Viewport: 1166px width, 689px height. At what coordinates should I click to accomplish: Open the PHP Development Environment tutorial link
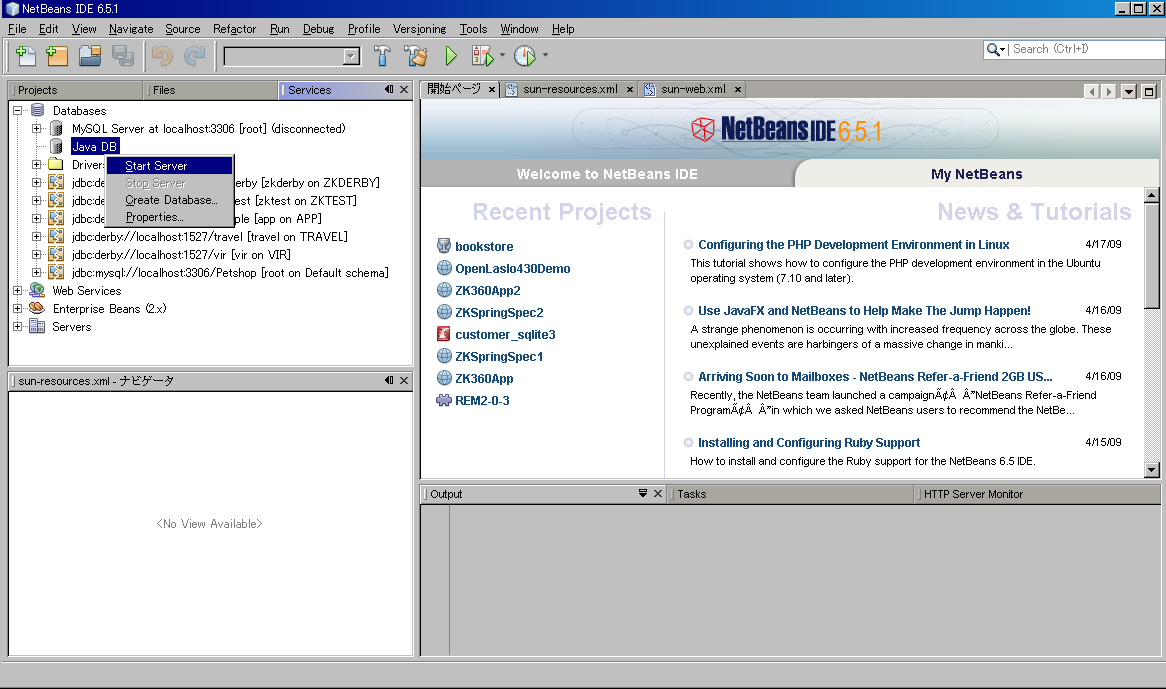point(853,245)
